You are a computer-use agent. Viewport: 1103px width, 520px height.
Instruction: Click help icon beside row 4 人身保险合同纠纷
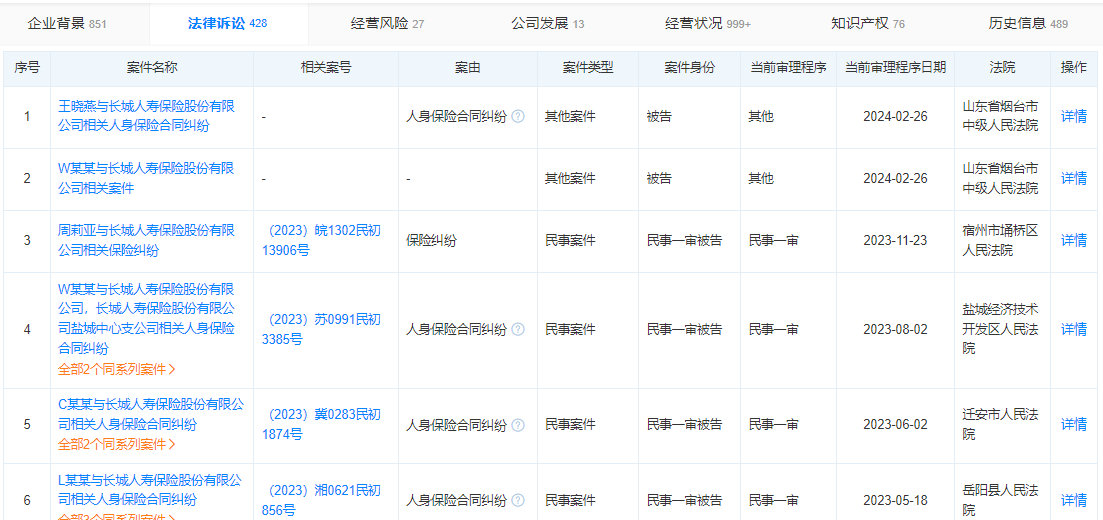click(518, 329)
